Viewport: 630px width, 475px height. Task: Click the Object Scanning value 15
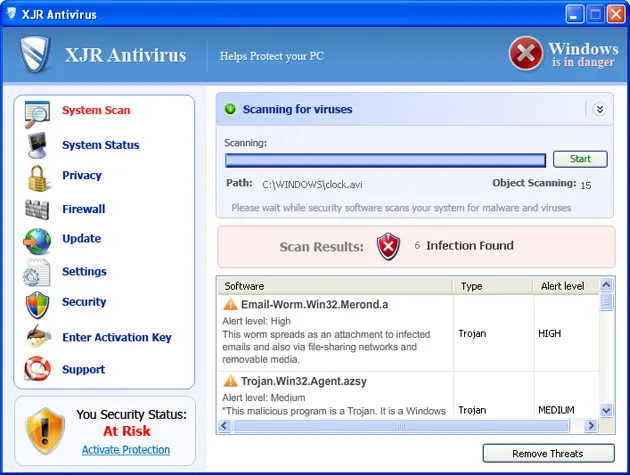(x=586, y=185)
